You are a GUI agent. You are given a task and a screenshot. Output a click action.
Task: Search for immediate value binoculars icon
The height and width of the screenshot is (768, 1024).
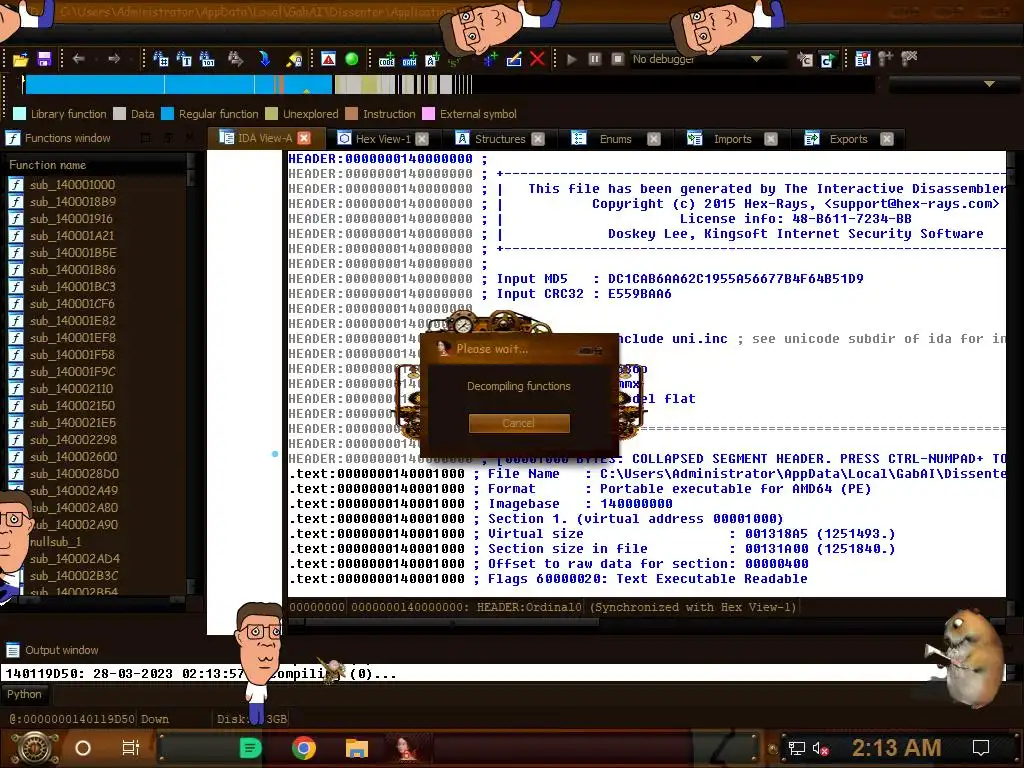click(161, 59)
